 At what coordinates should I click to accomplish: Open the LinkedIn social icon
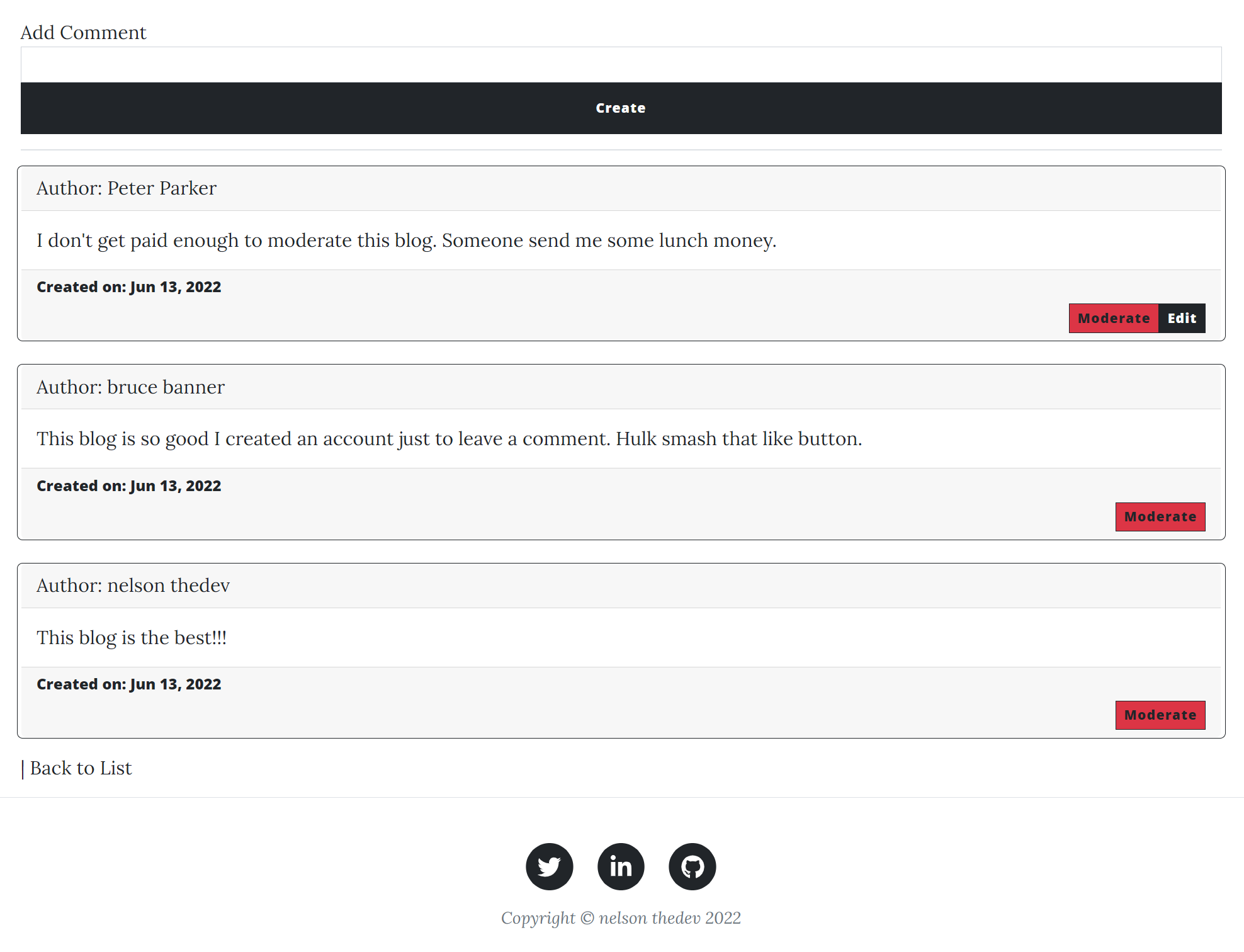621,866
